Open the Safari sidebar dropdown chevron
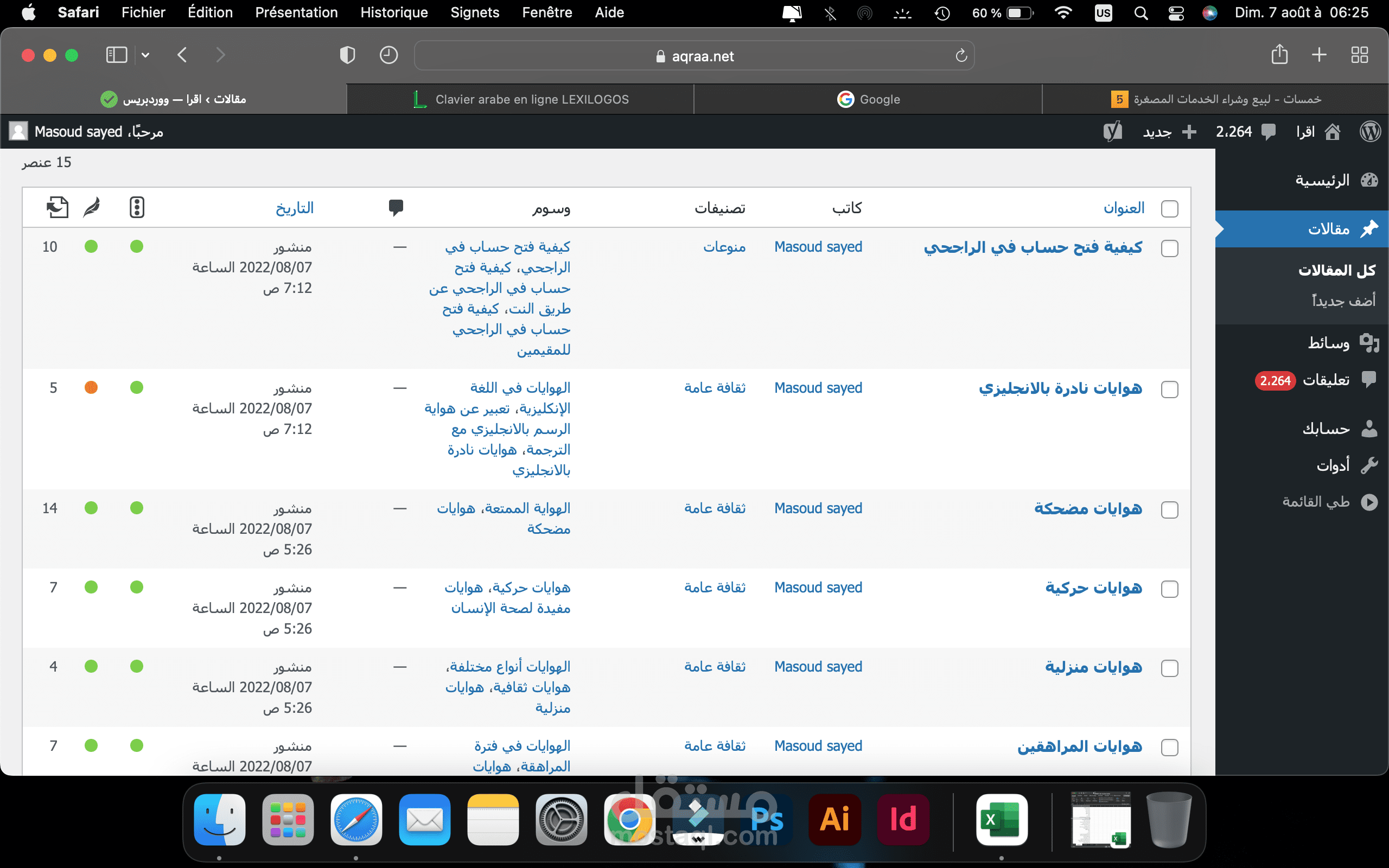 pyautogui.click(x=145, y=55)
